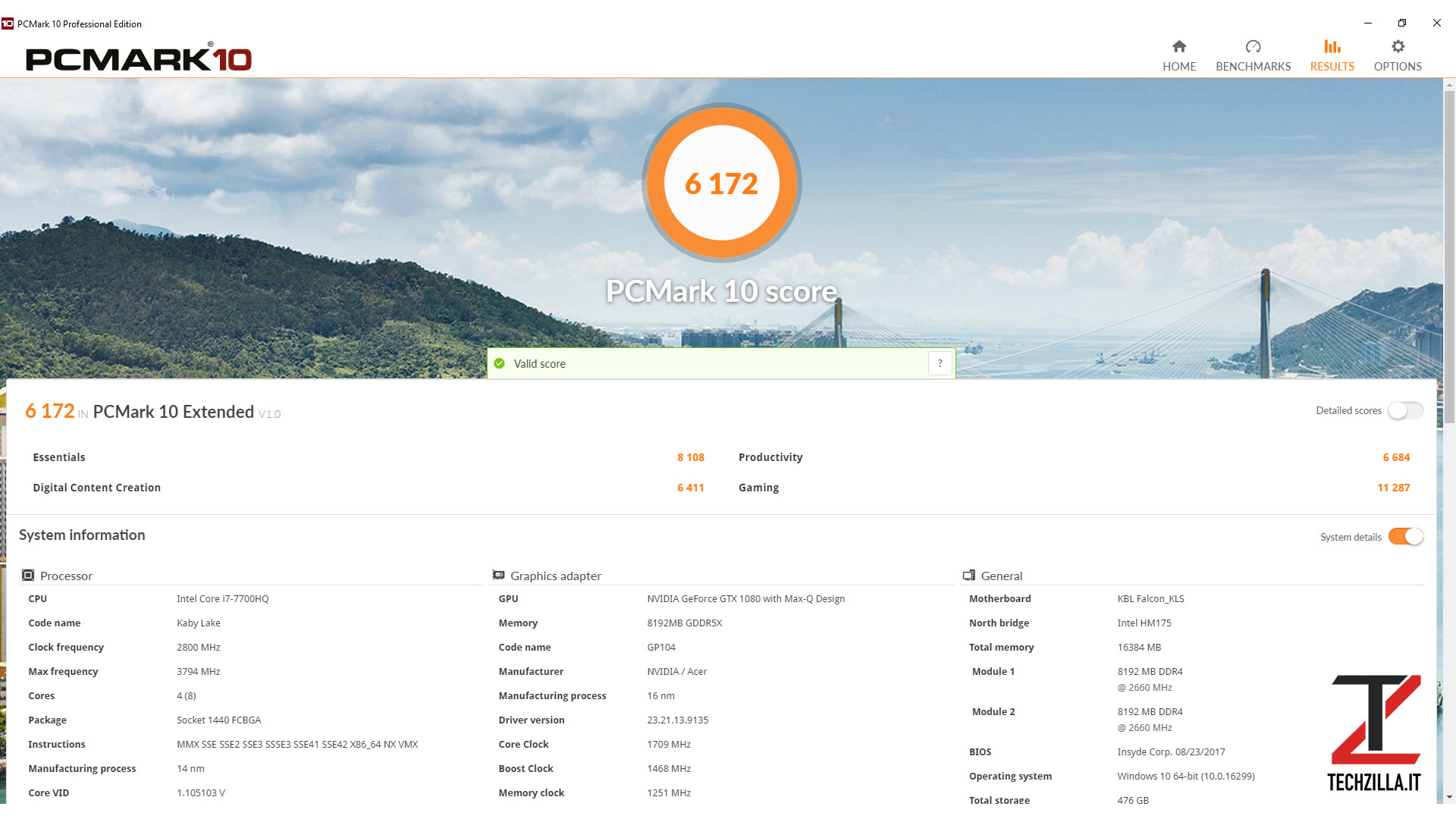Click the question mark help button
This screenshot has height=819, width=1456.
click(940, 364)
